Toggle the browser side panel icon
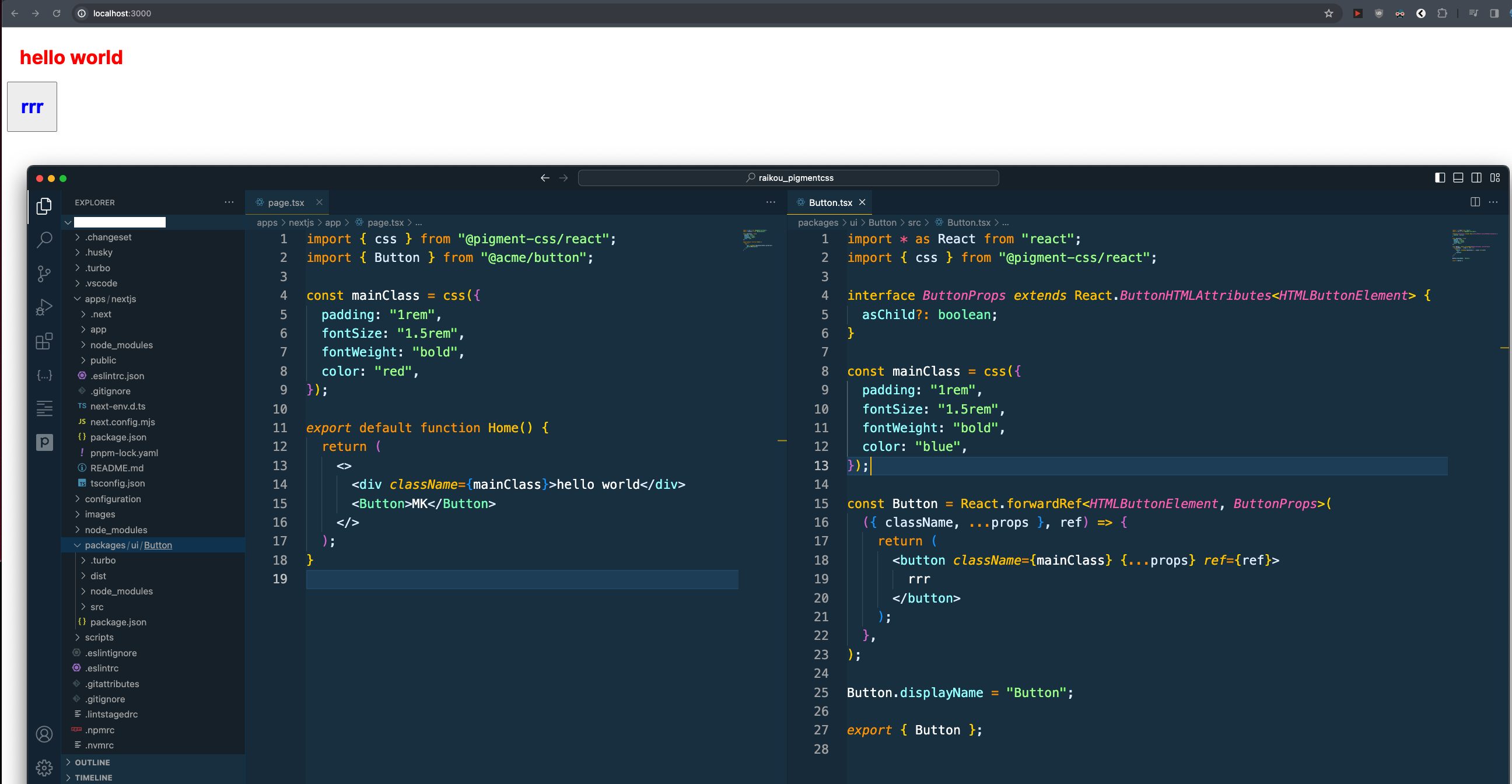The height and width of the screenshot is (784, 1512). click(x=1494, y=13)
